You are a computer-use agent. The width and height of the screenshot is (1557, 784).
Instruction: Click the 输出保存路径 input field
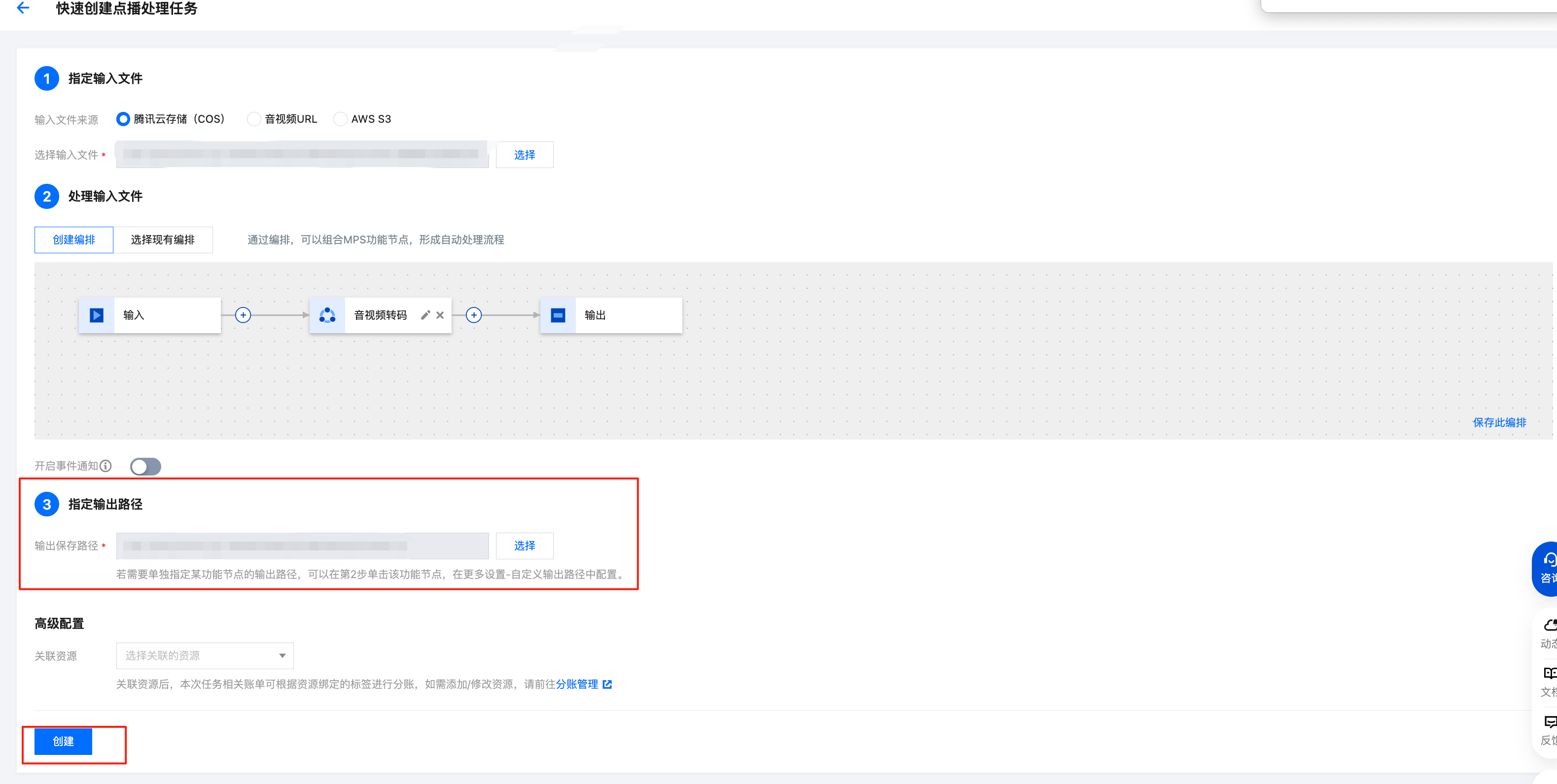point(302,545)
